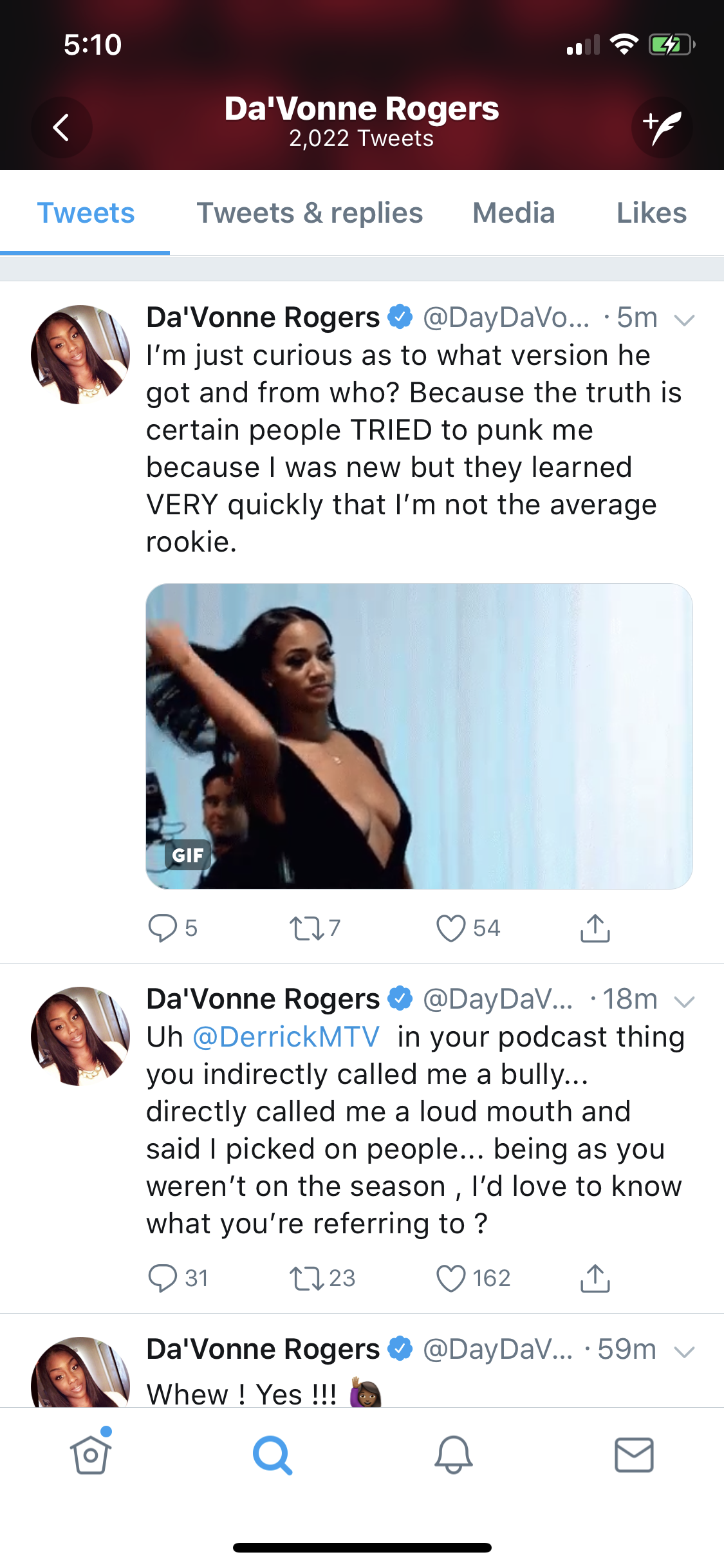
Task: Open the Messages envelope in the bottom bar
Action: click(x=635, y=1455)
